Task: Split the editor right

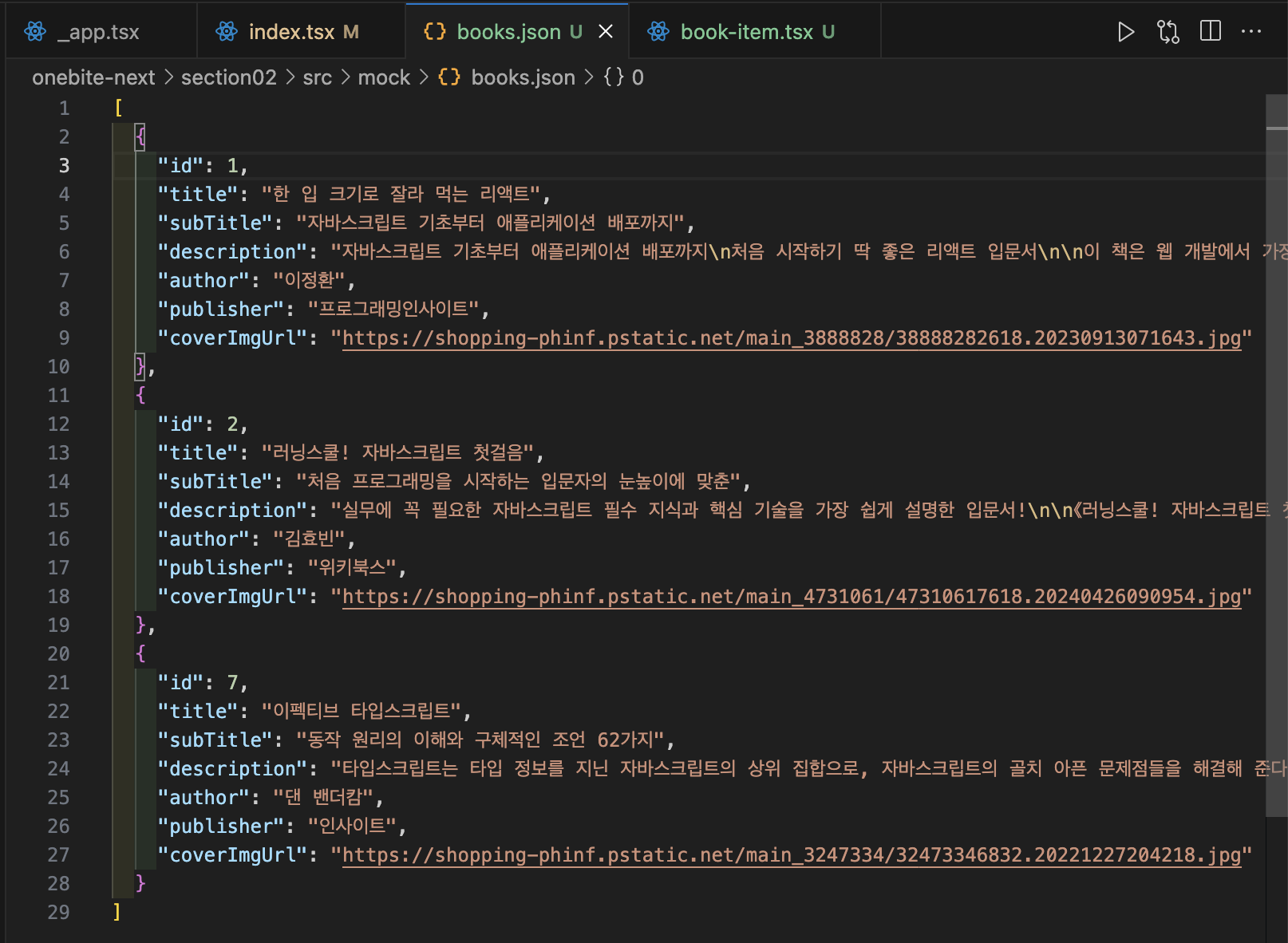Action: pos(1211,32)
